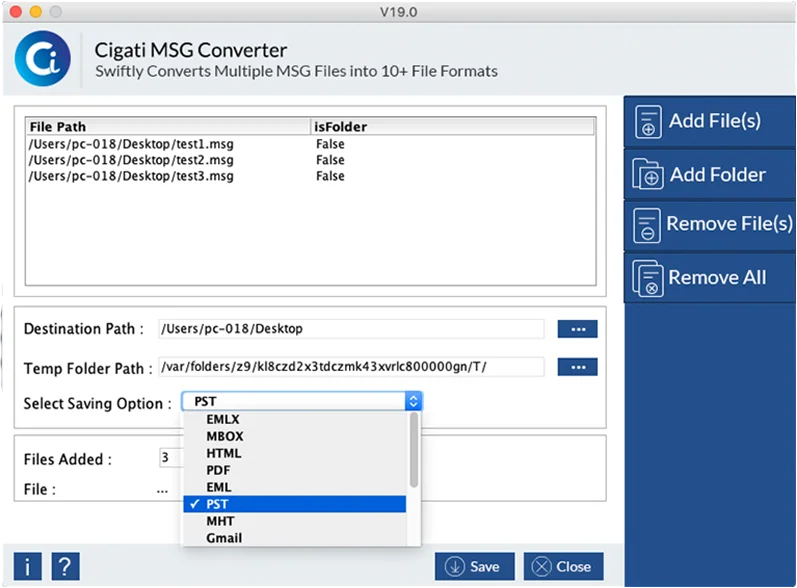The image size is (797, 588).
Task: Select the test2.msg file row
Action: tap(310, 160)
